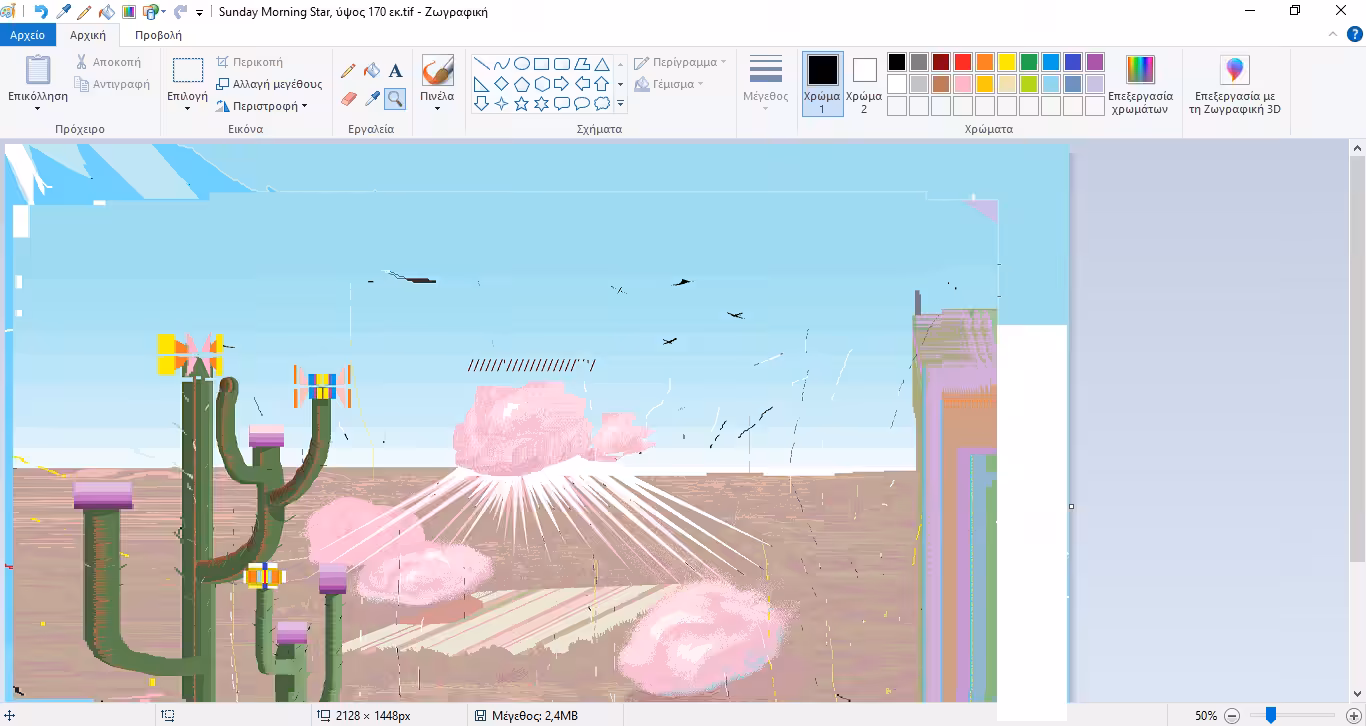Image resolution: width=1366 pixels, height=726 pixels.
Task: Click the Επικόλληση clipboard icon
Action: (38, 71)
